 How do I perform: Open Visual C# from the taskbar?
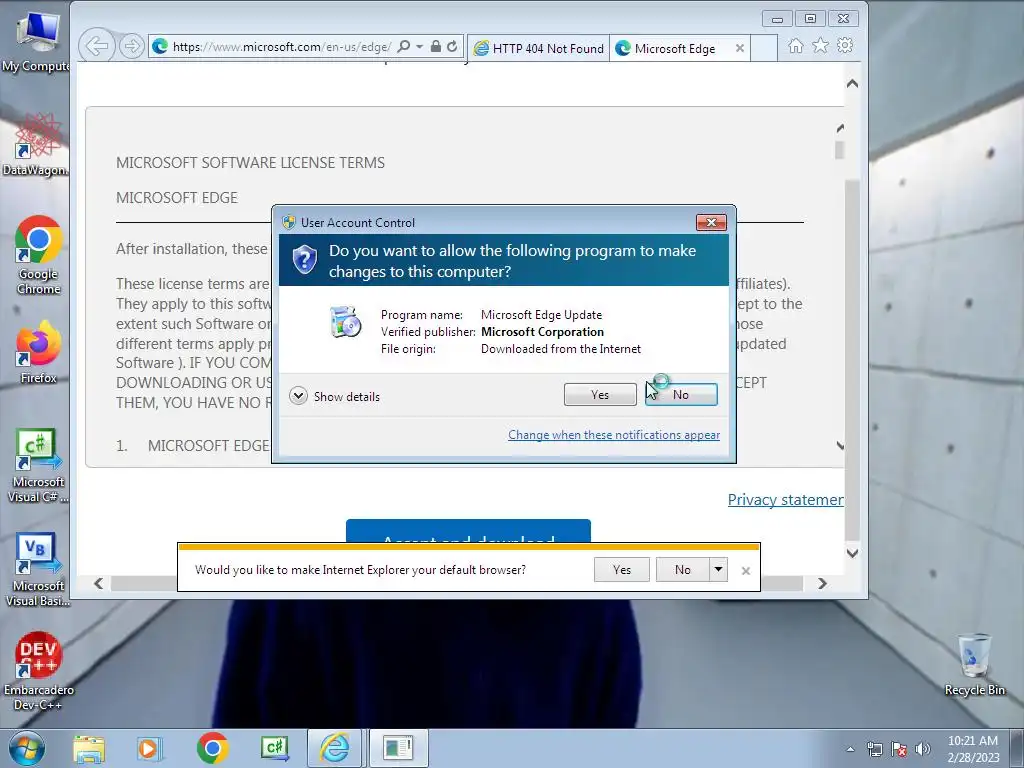click(x=274, y=748)
